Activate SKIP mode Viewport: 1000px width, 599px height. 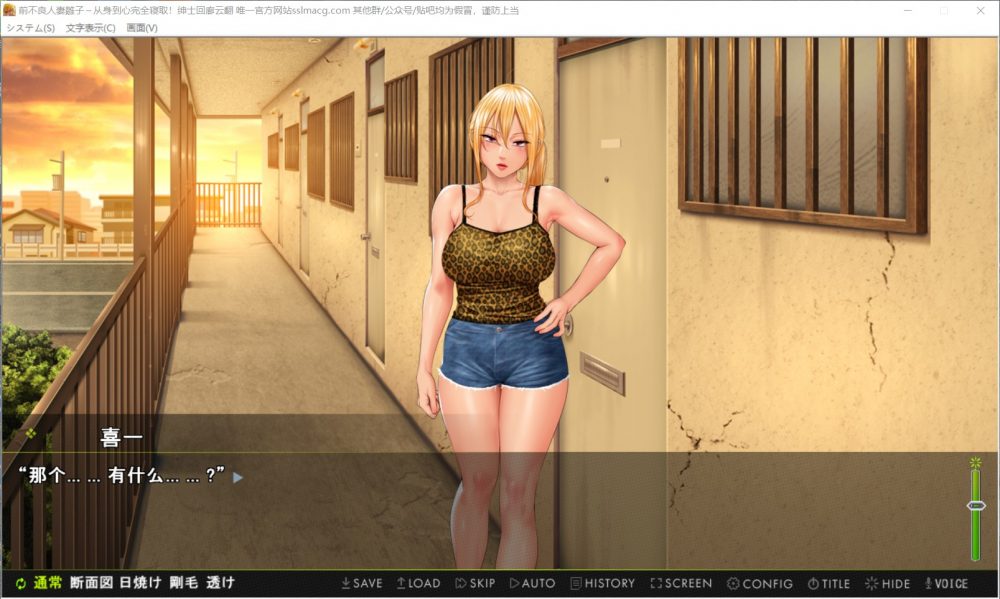pos(476,583)
